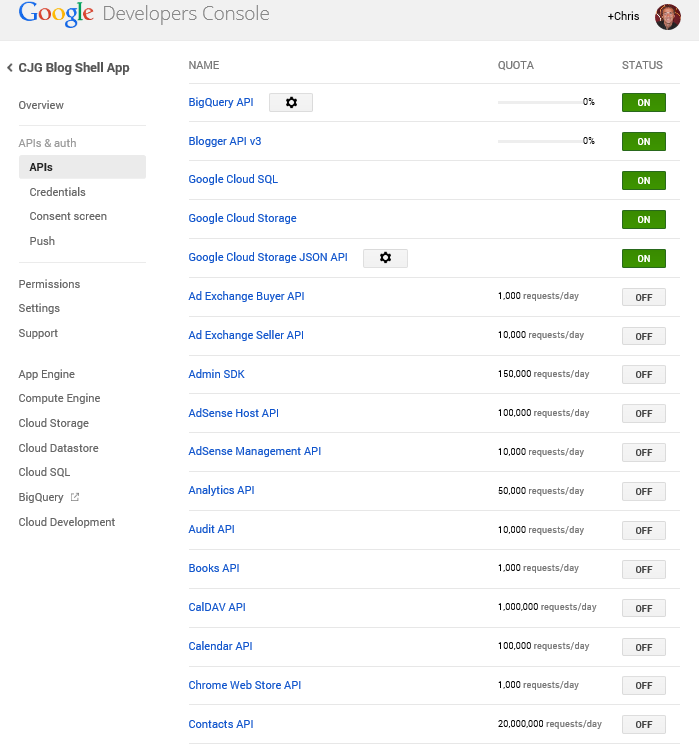Image resolution: width=699 pixels, height=753 pixels.
Task: Open the Admin SDK link
Action: pos(217,374)
